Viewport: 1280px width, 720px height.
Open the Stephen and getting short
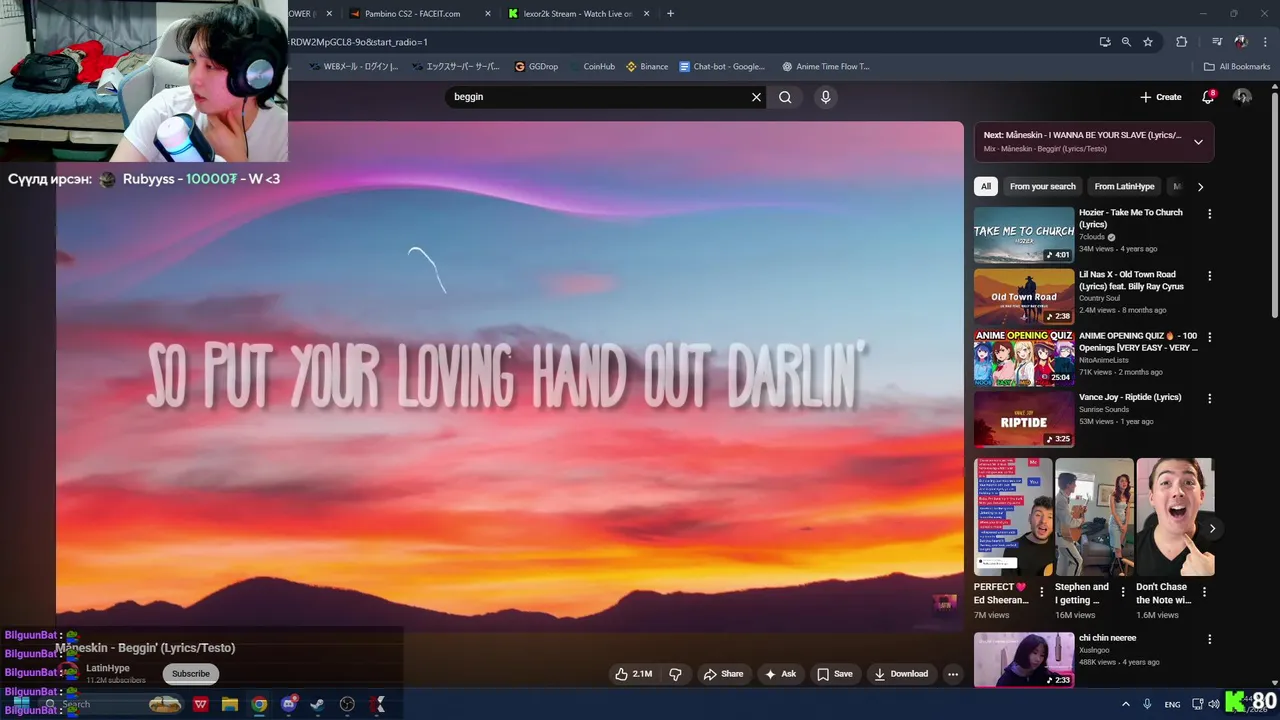tap(1094, 517)
